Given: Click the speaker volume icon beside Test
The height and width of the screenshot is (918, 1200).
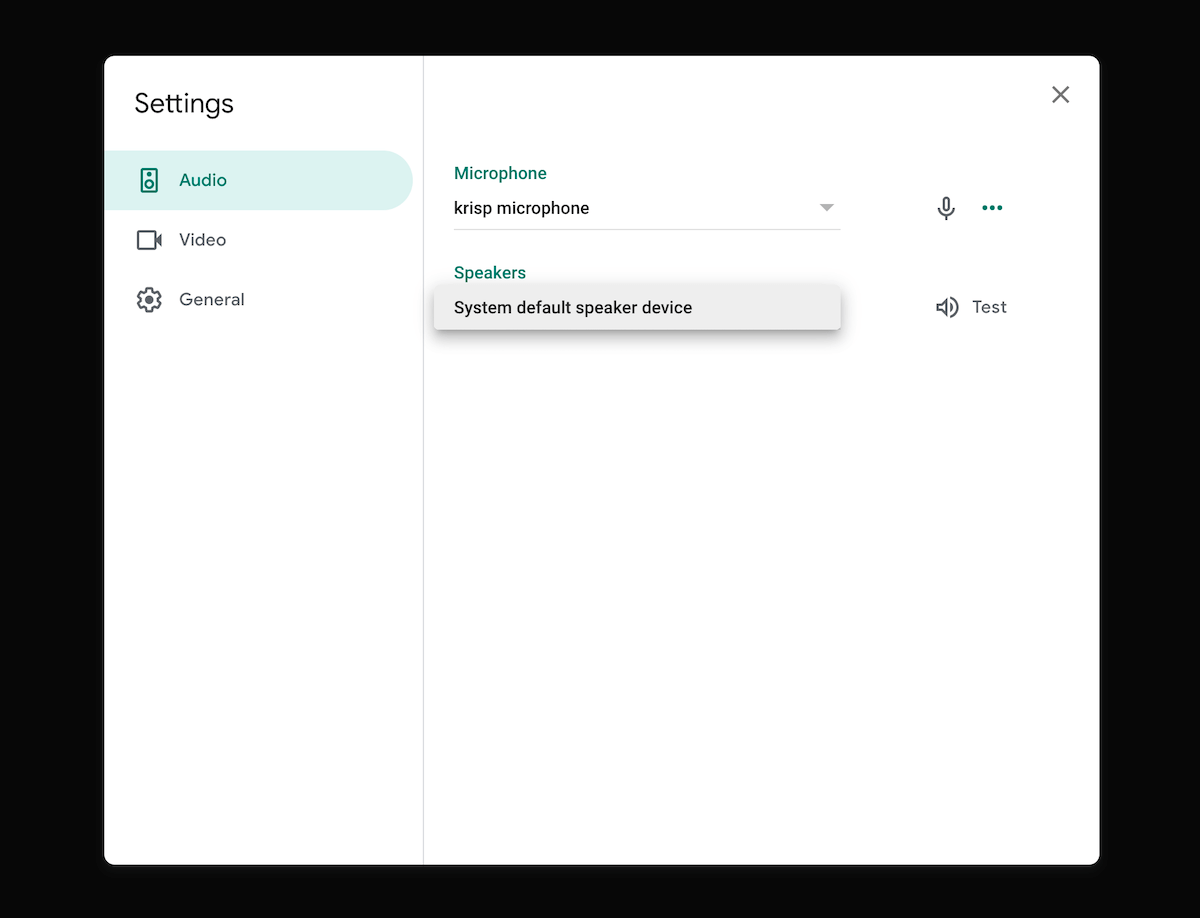Looking at the screenshot, I should (946, 307).
